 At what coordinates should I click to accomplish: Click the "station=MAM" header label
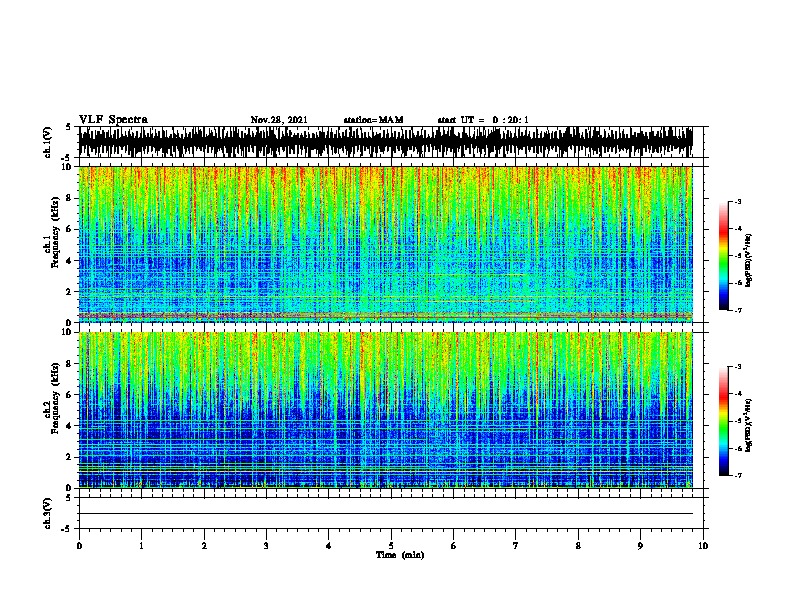373,120
